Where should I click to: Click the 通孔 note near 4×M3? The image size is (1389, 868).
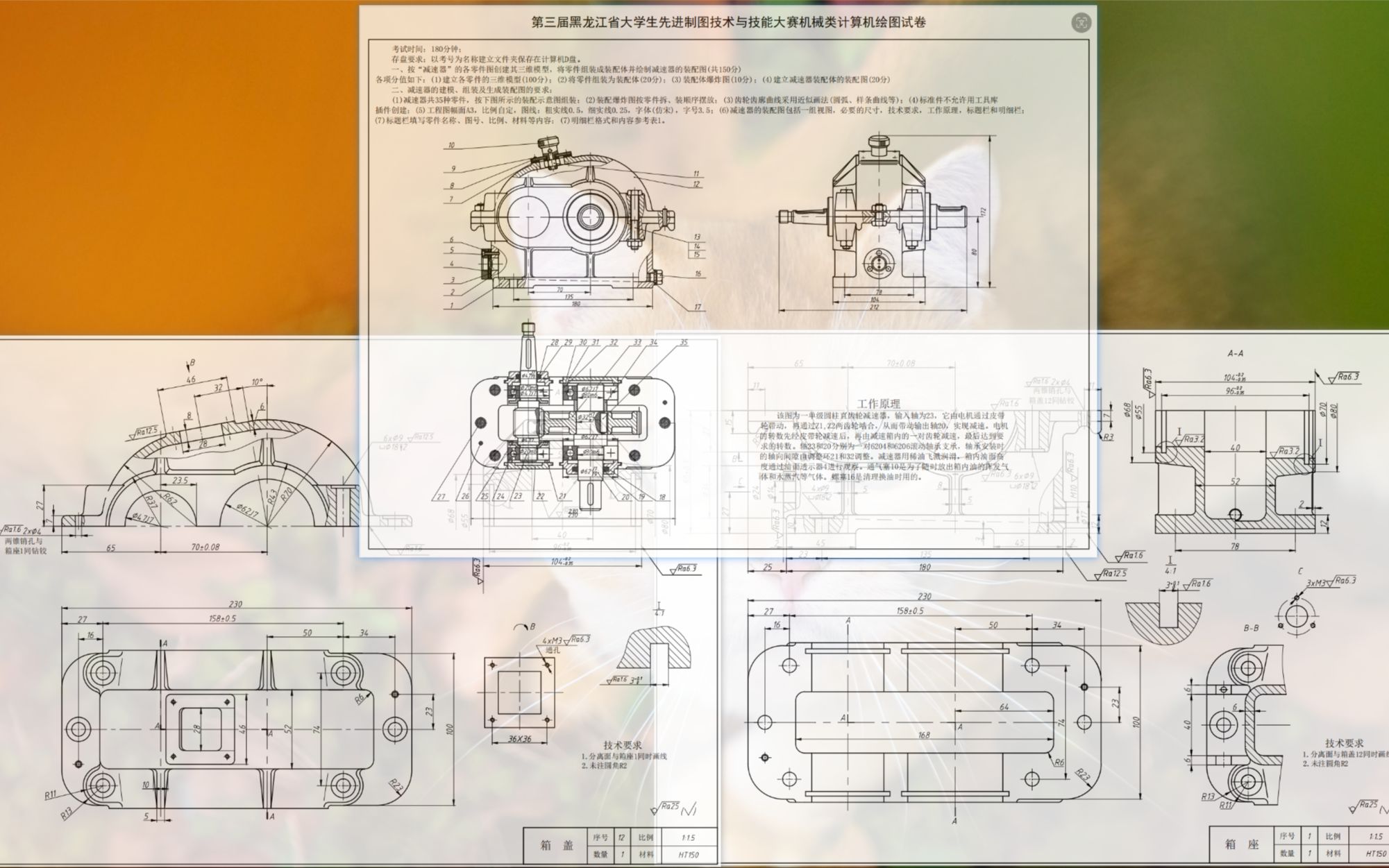(x=553, y=651)
